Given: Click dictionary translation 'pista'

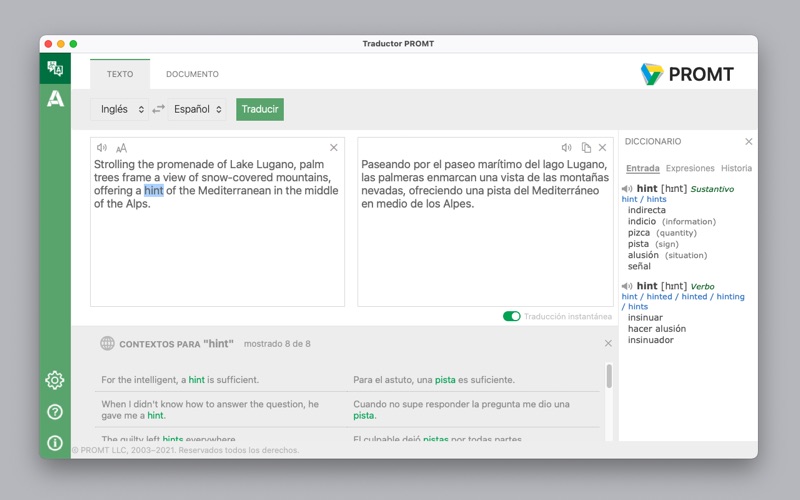Looking at the screenshot, I should click(638, 244).
